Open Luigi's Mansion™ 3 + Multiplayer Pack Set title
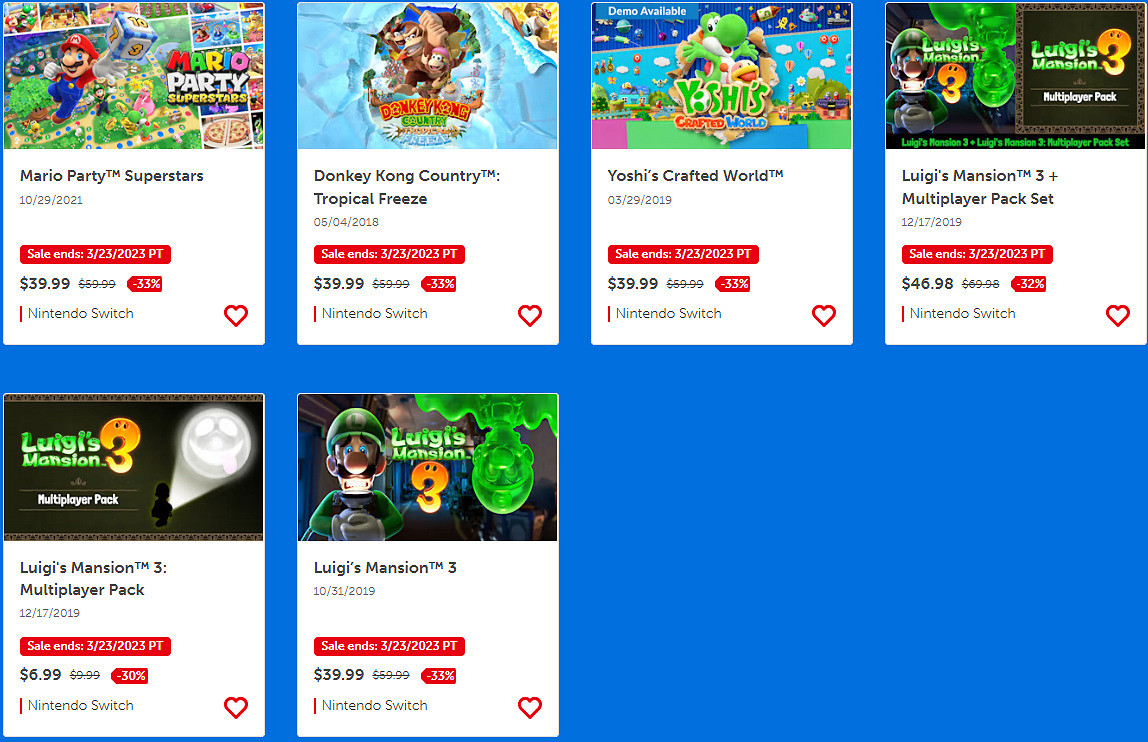Image resolution: width=1148 pixels, height=742 pixels. [x=980, y=187]
